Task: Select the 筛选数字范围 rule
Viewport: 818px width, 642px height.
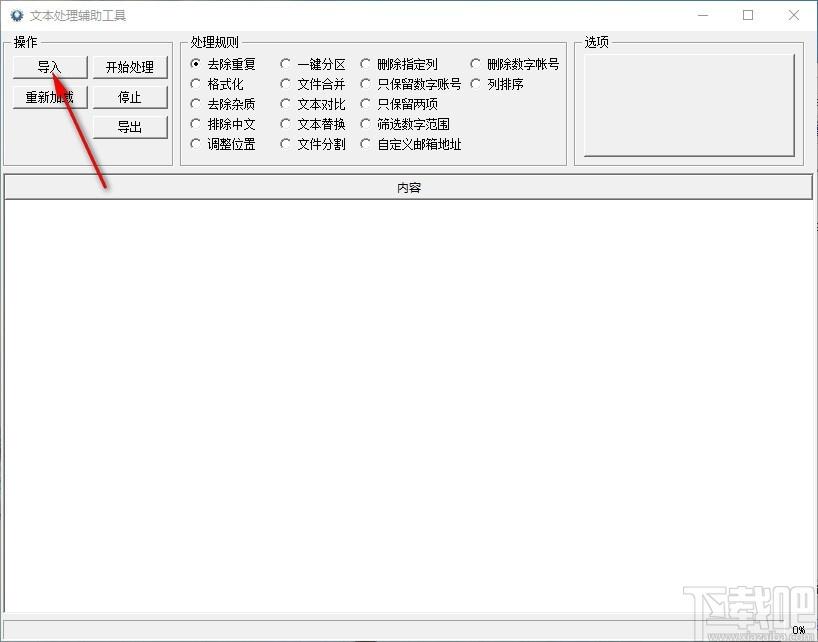Action: click(x=405, y=124)
